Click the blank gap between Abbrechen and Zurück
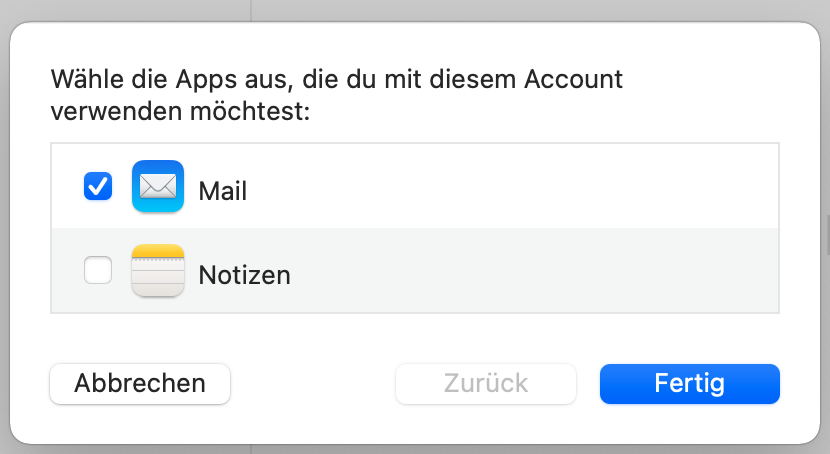Image resolution: width=830 pixels, height=454 pixels. (313, 384)
